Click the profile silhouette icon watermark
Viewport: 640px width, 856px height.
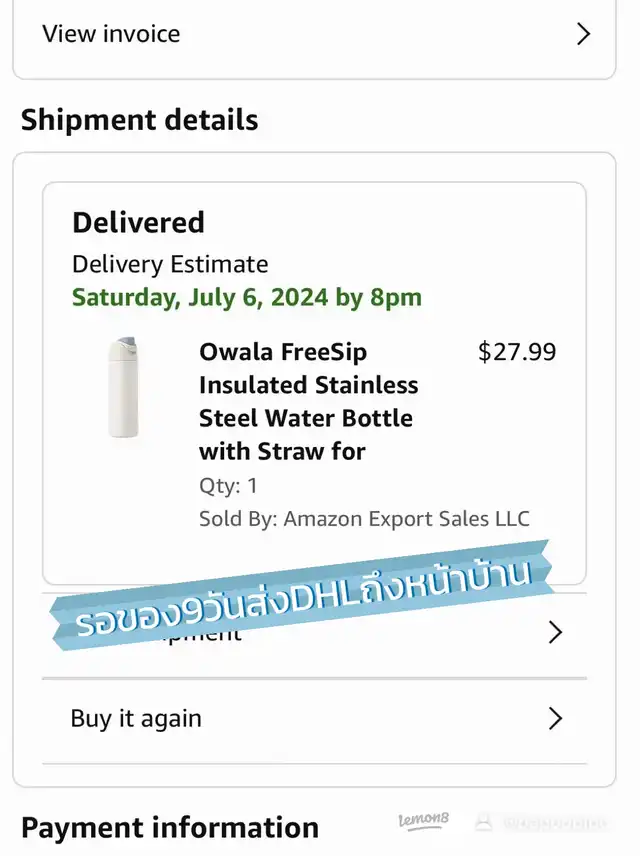[484, 822]
